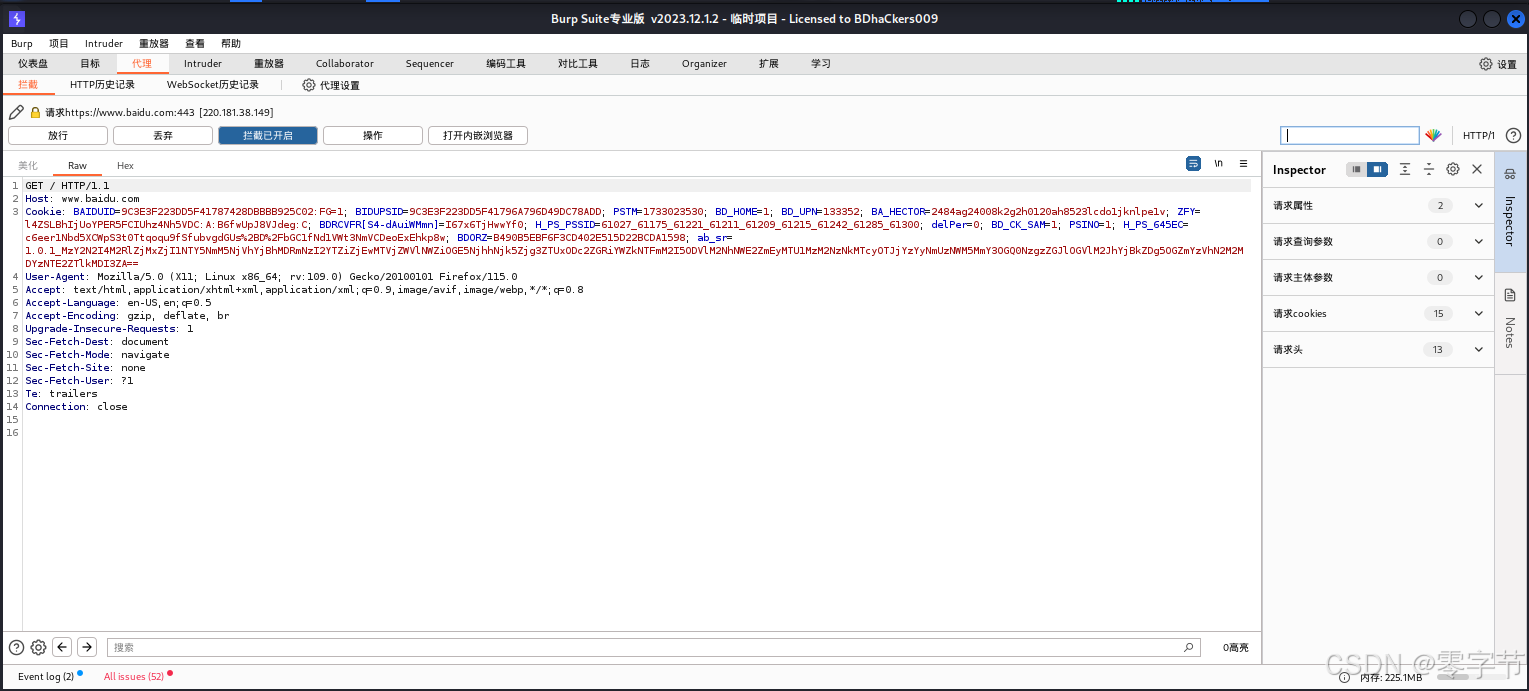Switch to 编码工具 tab
The image size is (1529, 691).
506,64
